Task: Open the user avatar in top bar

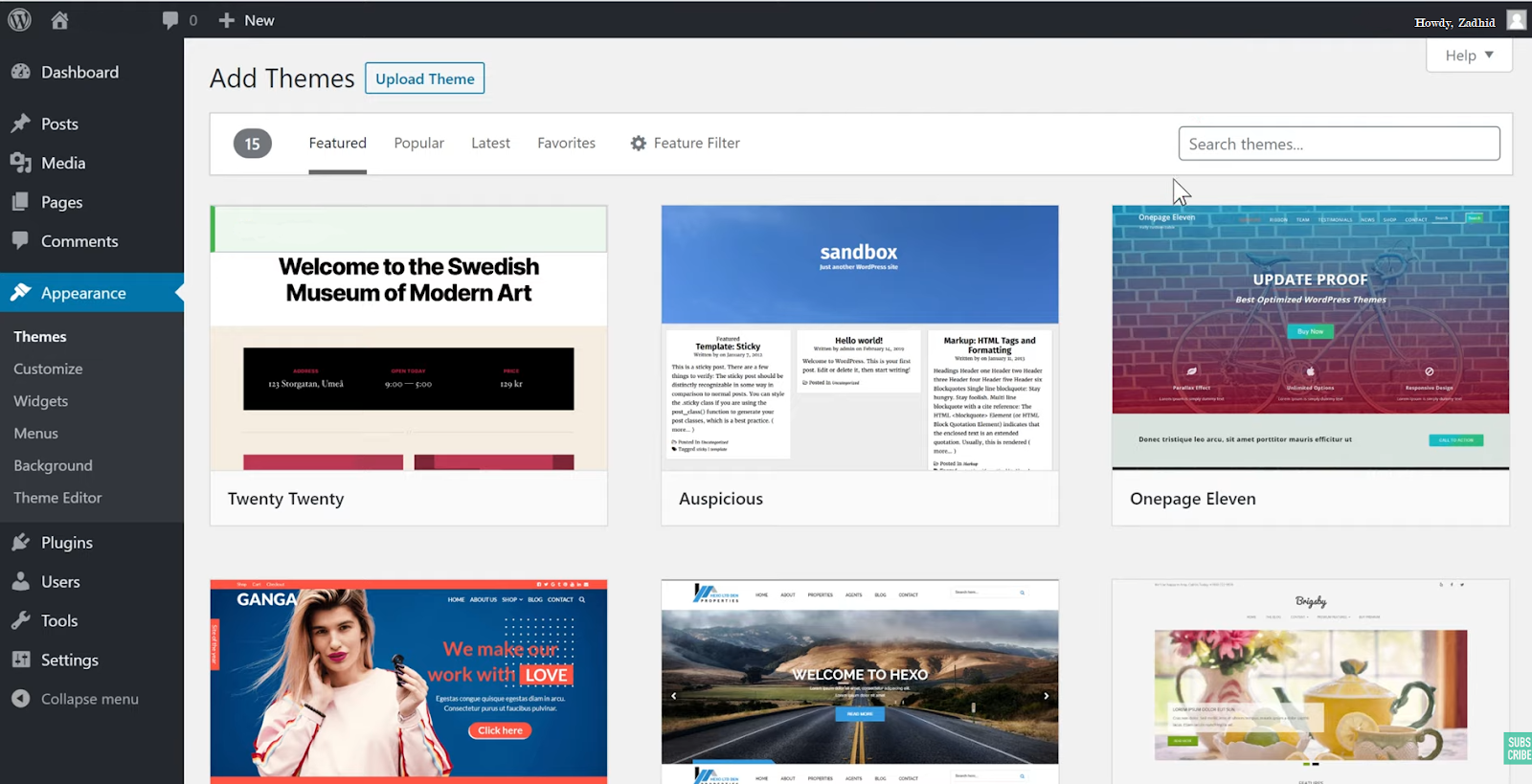Action: click(1516, 20)
